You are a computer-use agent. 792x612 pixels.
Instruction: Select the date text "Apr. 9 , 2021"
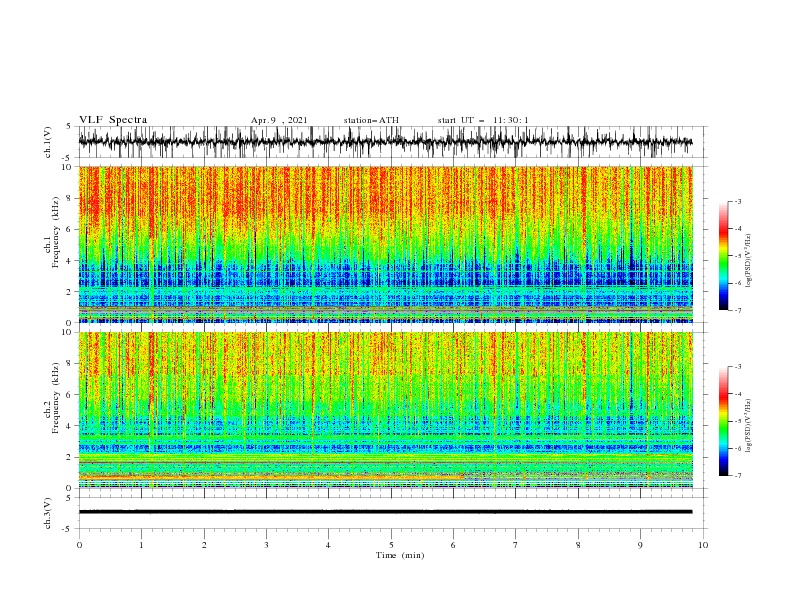point(279,120)
